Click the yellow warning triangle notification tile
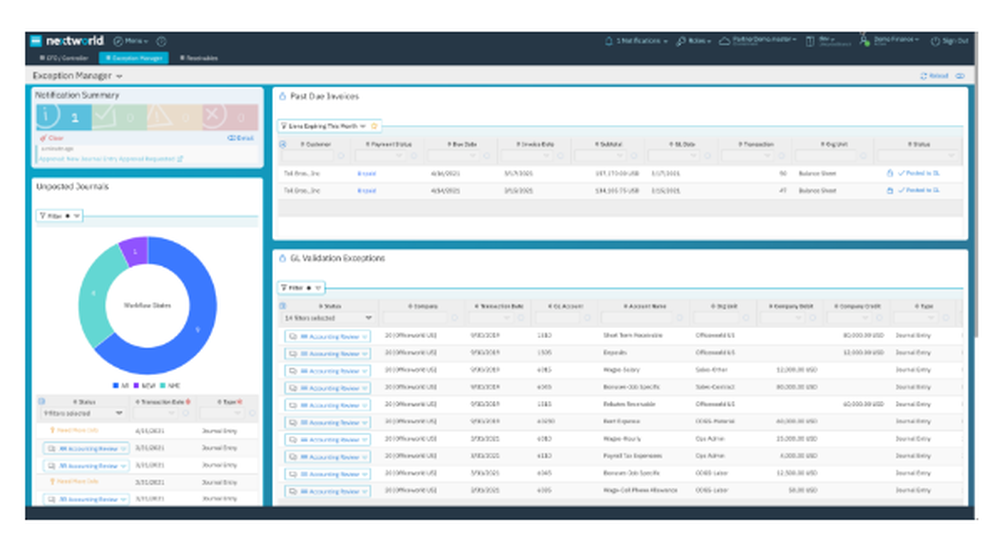 tap(175, 117)
